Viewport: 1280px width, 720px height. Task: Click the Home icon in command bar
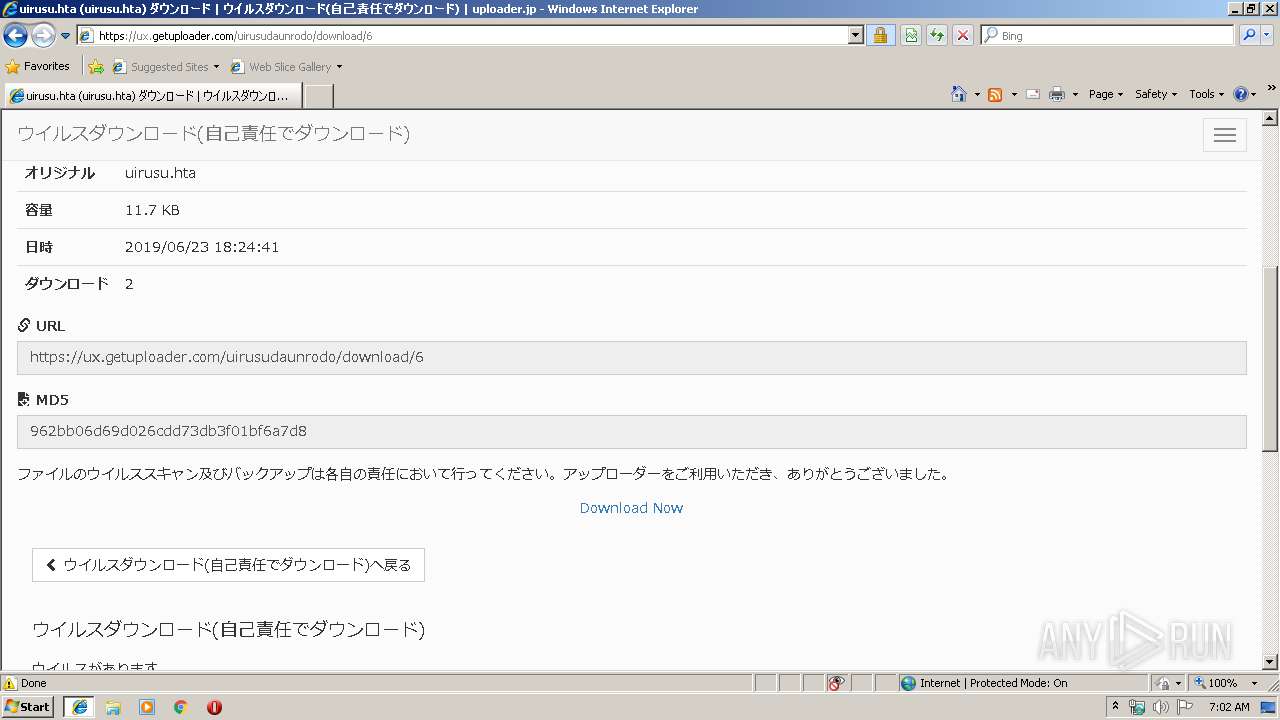(x=959, y=94)
